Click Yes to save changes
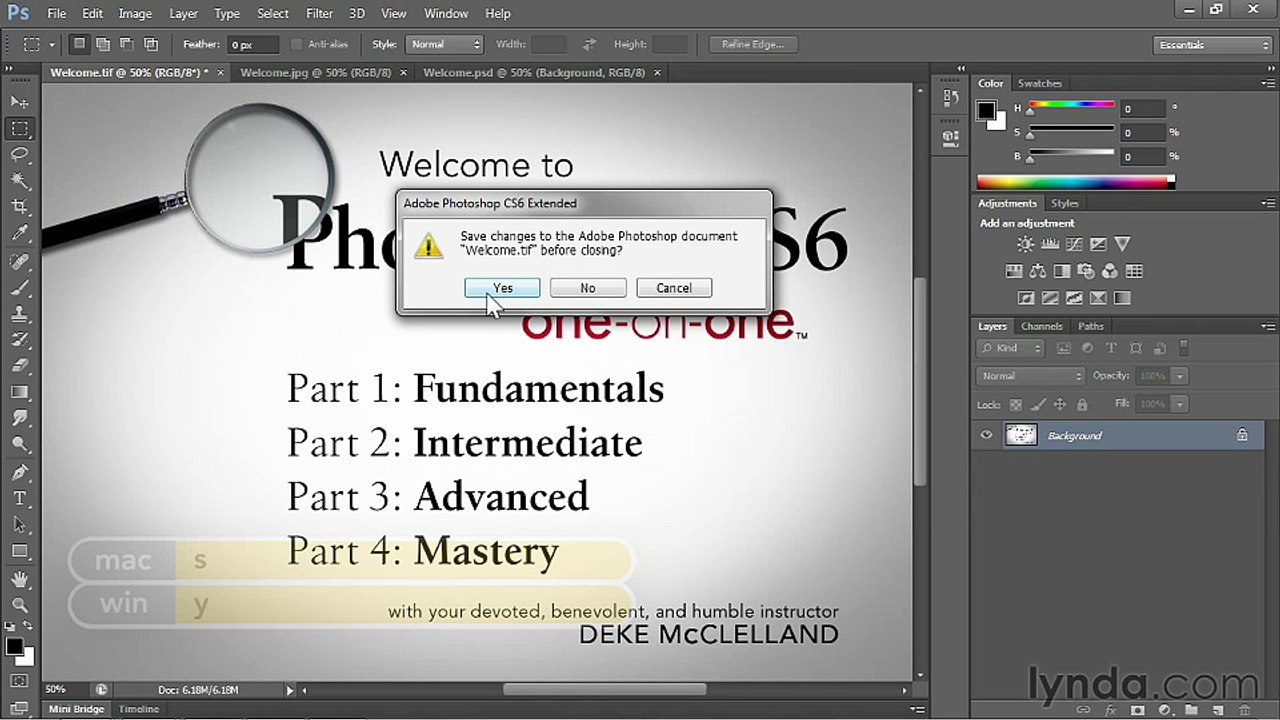Screen dimensions: 1280x720 click(x=502, y=288)
